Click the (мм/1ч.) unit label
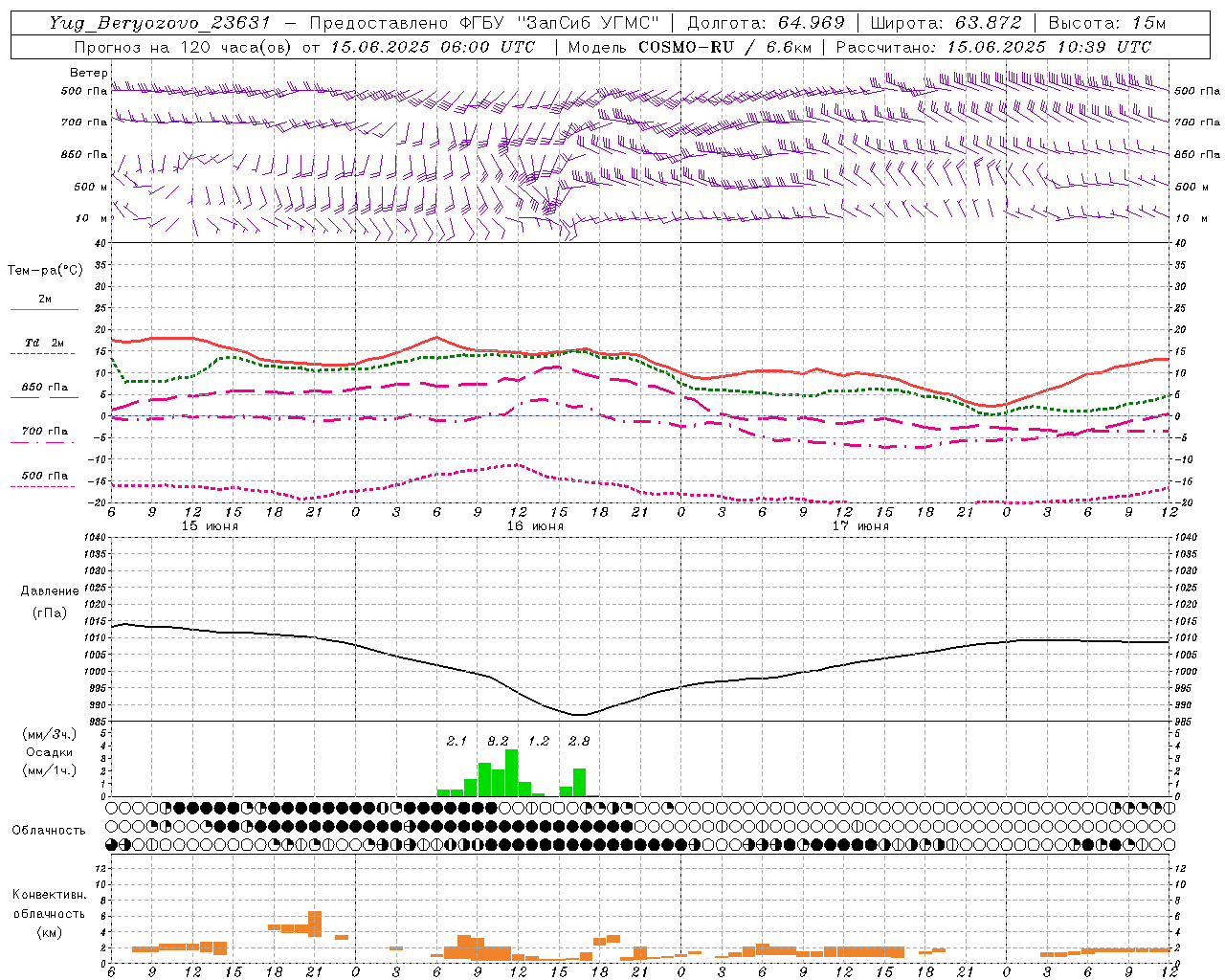Screen dimensions: 1225x980 point(48,770)
